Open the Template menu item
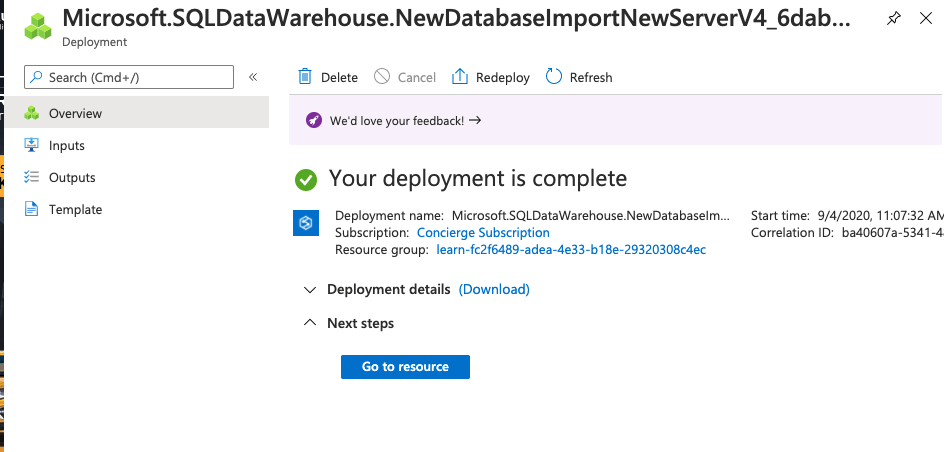Image resolution: width=944 pixels, height=452 pixels. tap(75, 209)
